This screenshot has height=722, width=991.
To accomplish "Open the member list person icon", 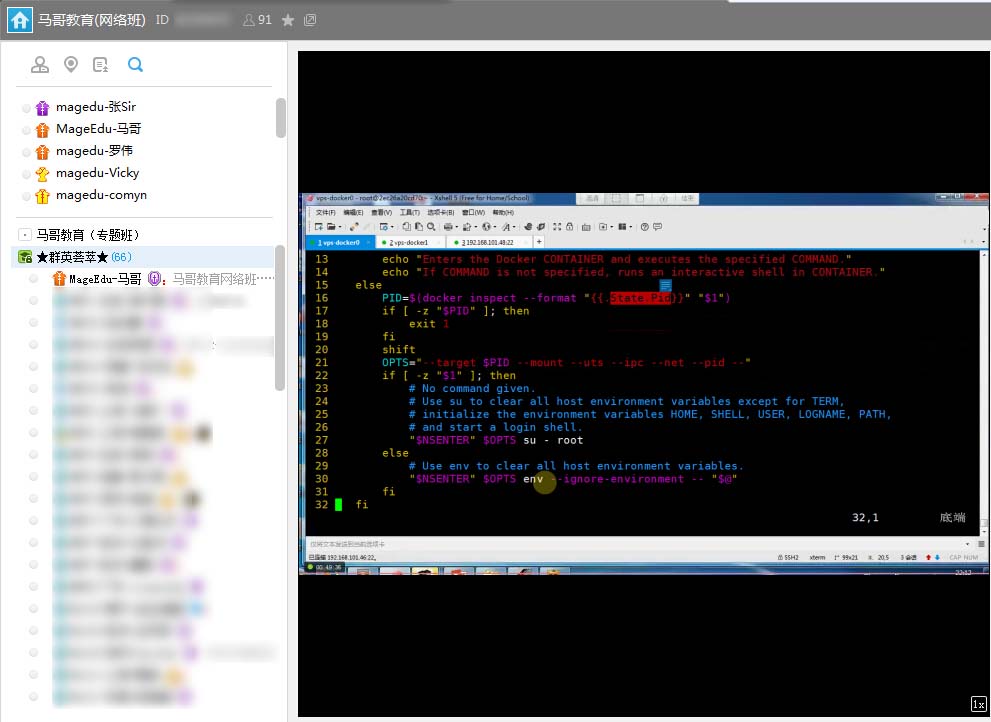I will click(x=40, y=65).
